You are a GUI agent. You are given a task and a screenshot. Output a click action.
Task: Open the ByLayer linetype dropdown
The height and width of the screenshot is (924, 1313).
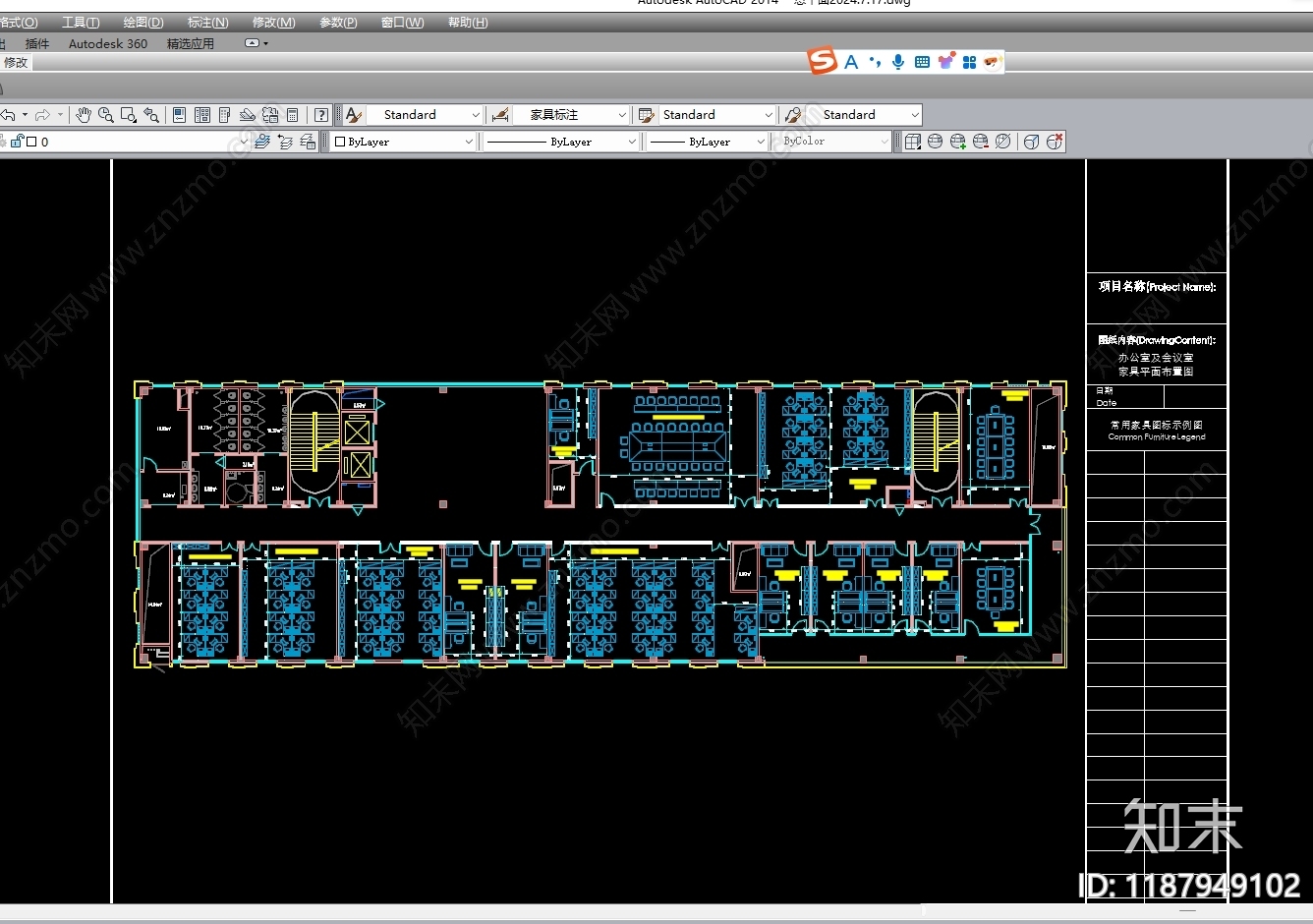coord(562,142)
